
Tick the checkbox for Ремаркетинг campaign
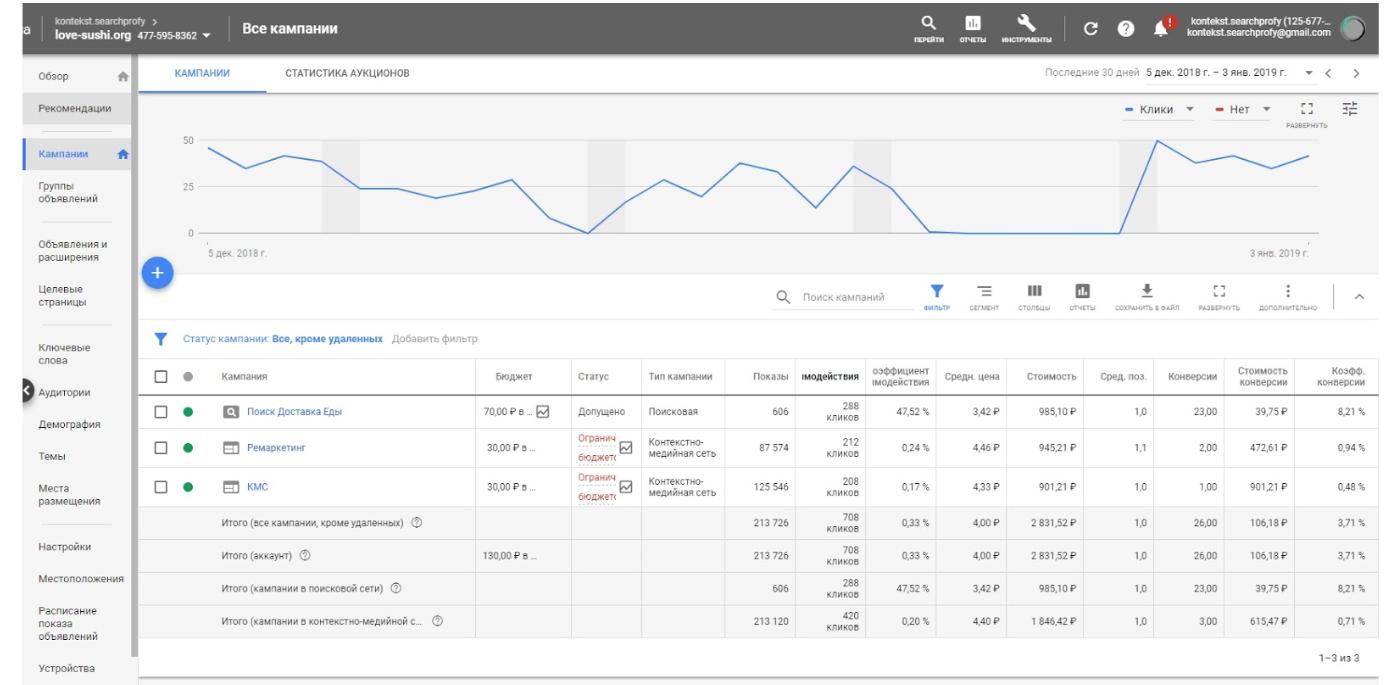tap(162, 449)
